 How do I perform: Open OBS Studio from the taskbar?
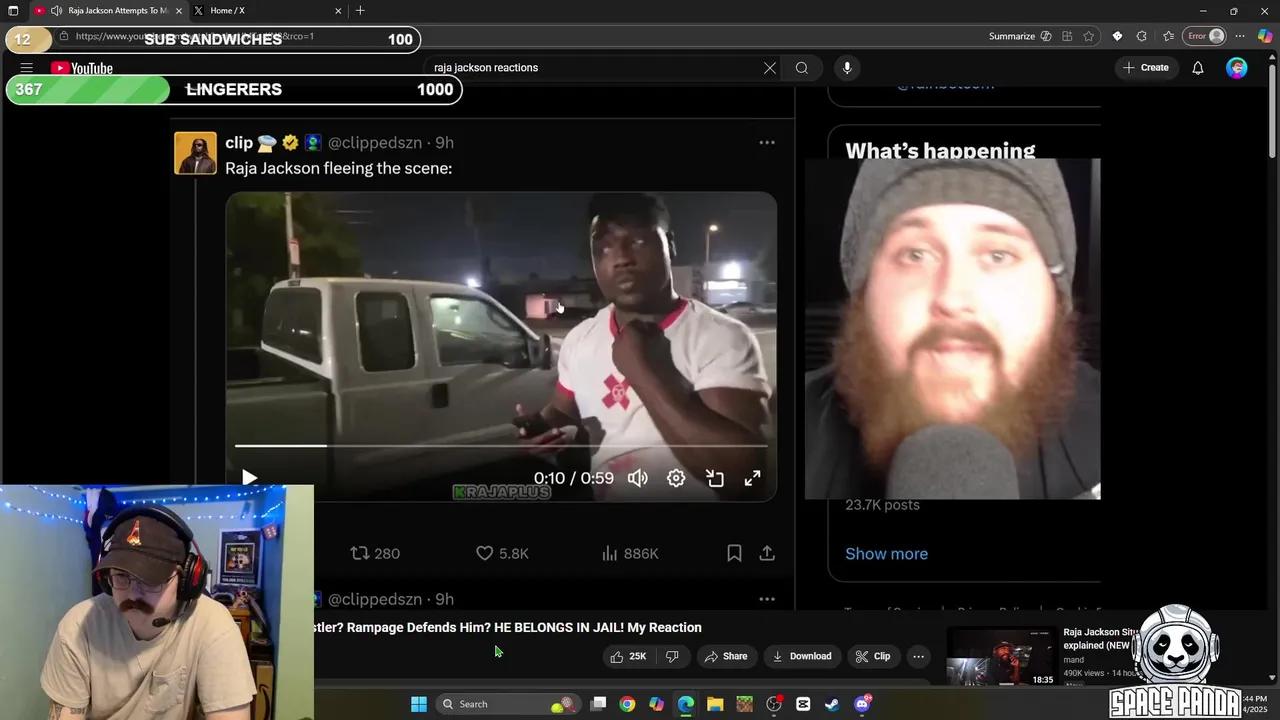coord(774,704)
